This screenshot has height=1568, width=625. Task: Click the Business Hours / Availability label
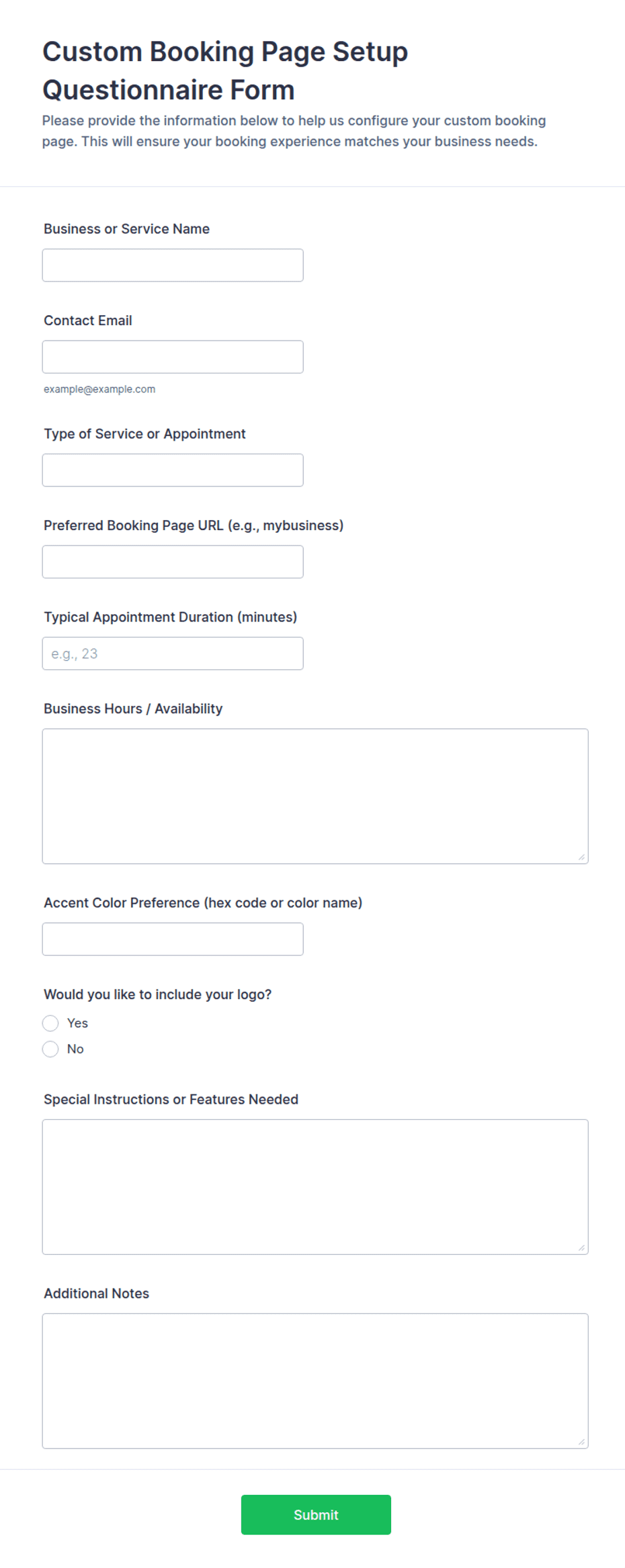pos(133,709)
